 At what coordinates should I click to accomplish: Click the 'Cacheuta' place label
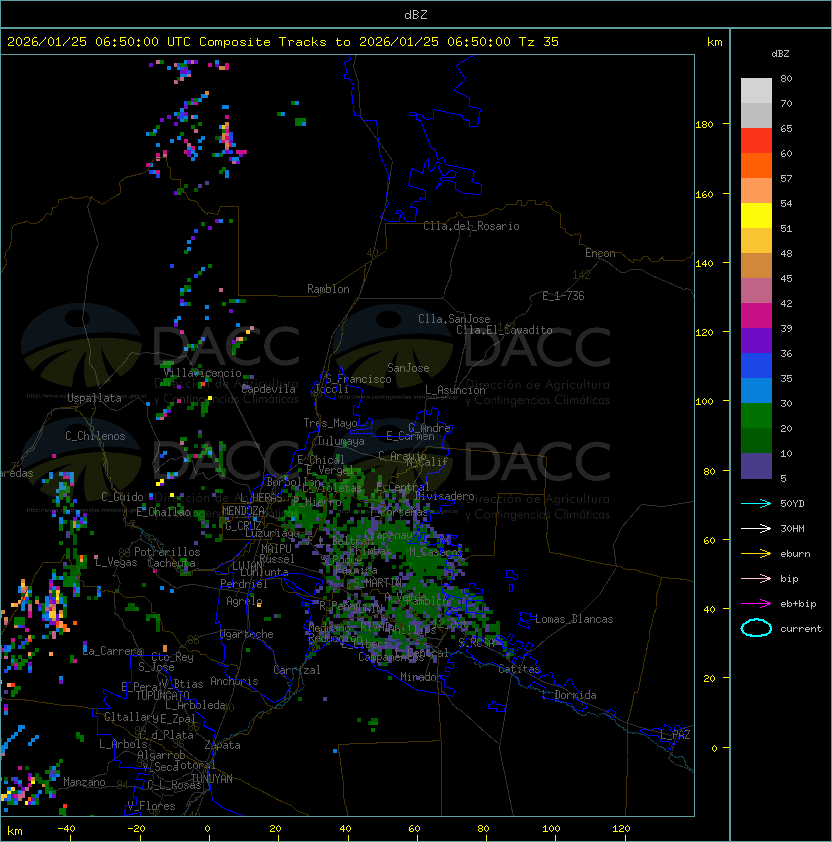171,563
